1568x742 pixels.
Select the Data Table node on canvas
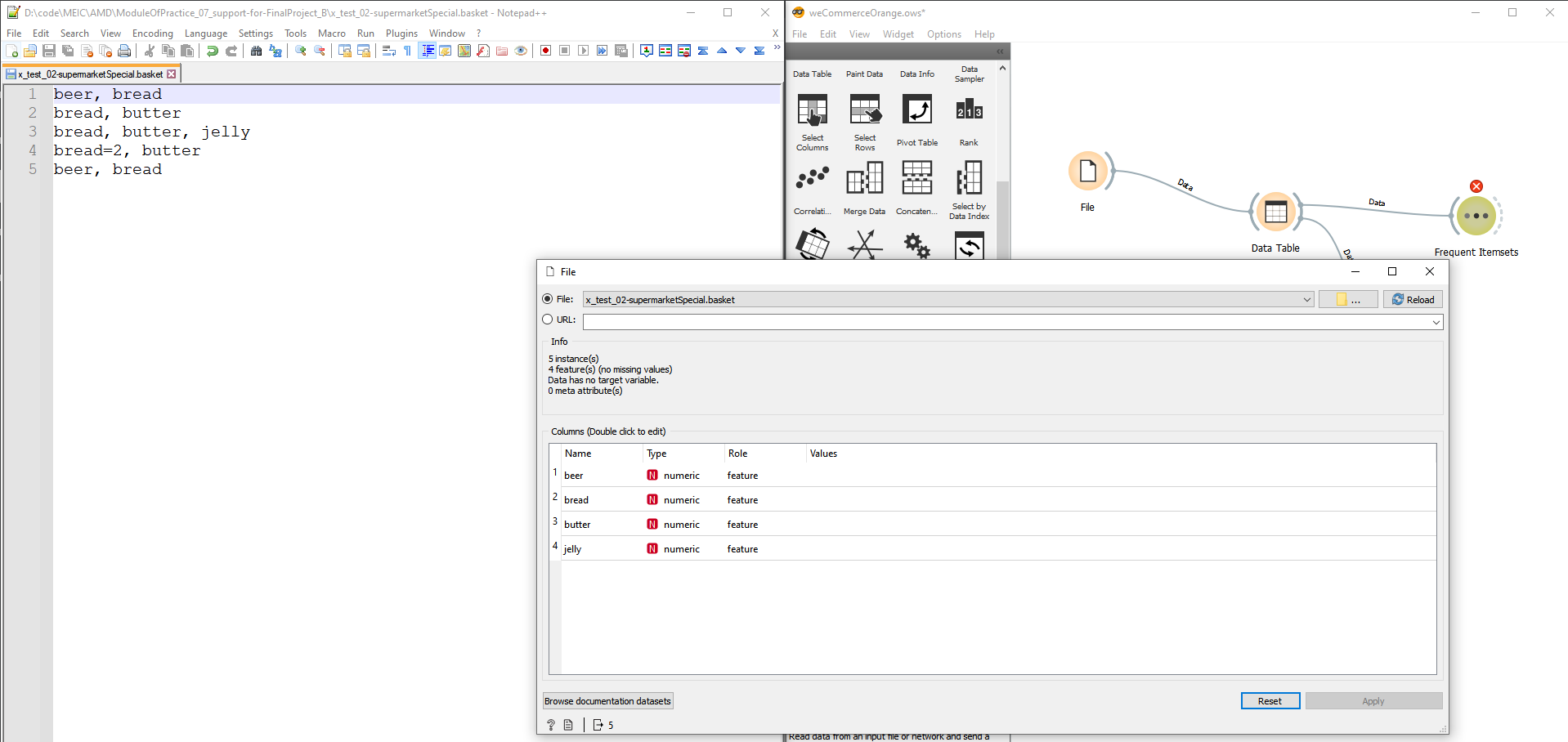point(1275,212)
